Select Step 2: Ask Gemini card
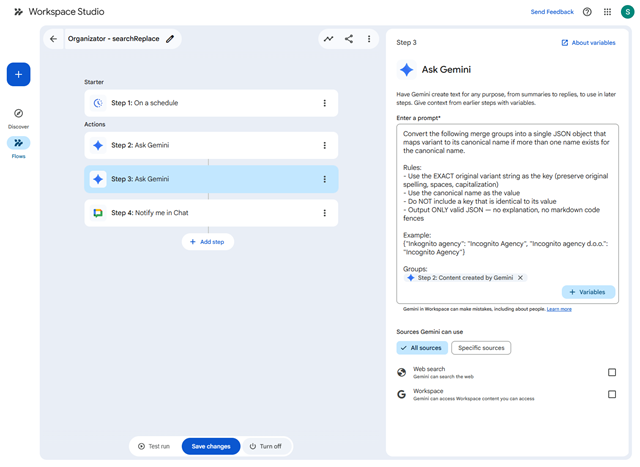Screen dimensions: 640x467 point(211,145)
